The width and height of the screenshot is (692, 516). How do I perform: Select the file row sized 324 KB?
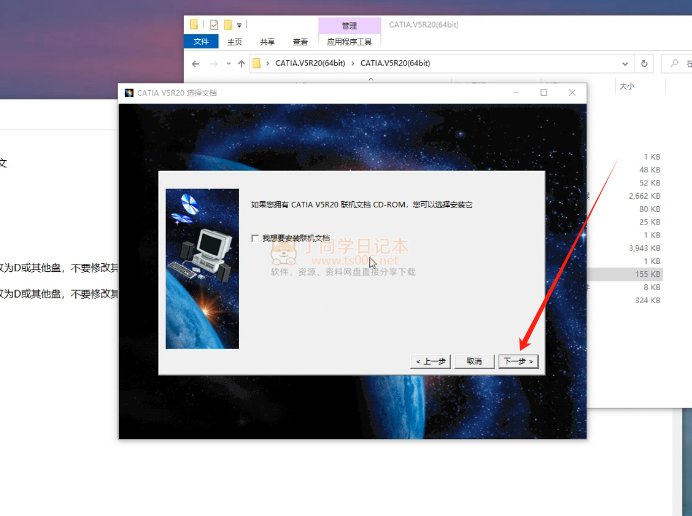pyautogui.click(x=625, y=300)
